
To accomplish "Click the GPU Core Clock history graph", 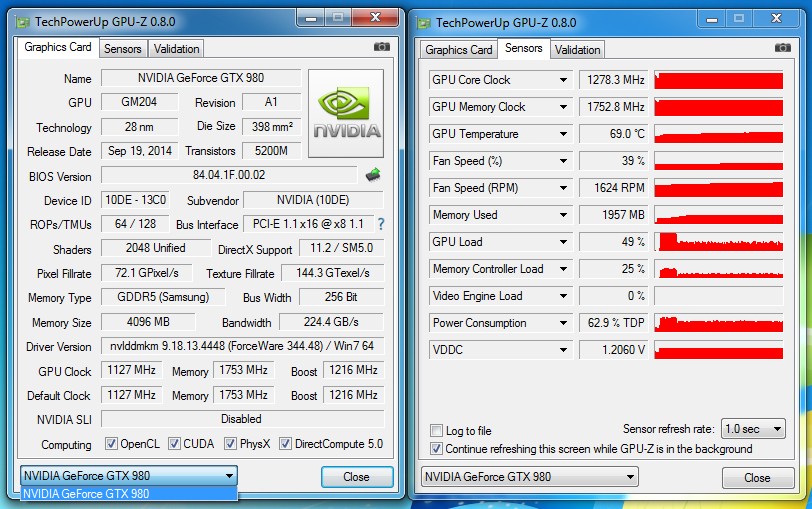I will click(719, 80).
